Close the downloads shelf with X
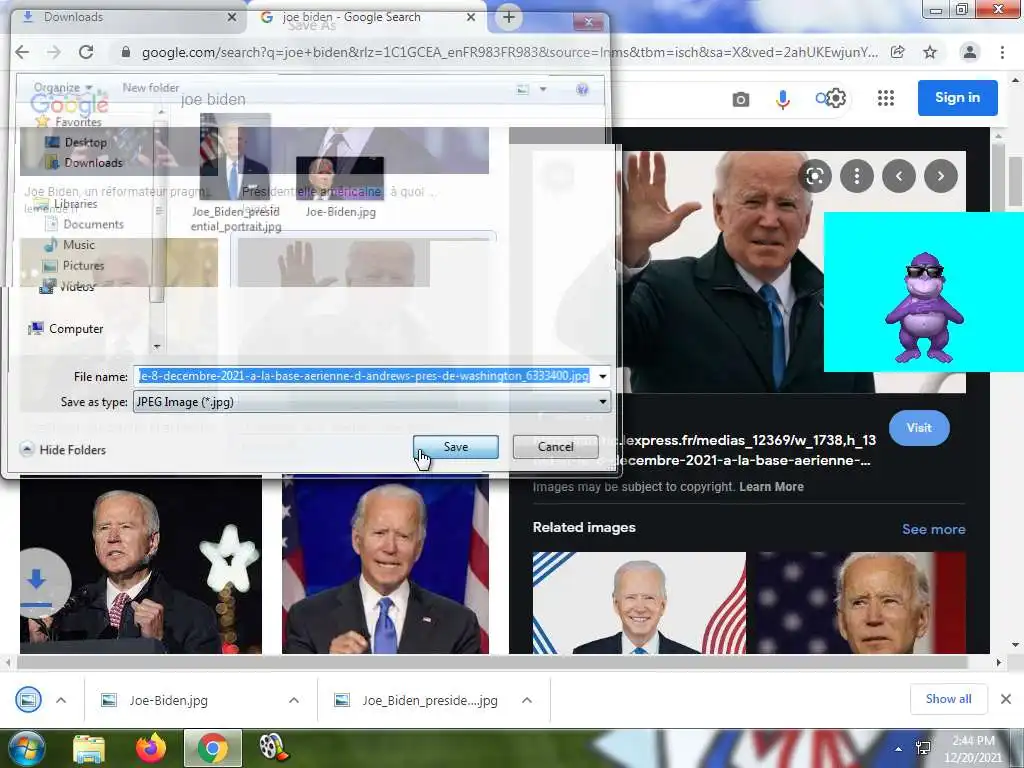Image resolution: width=1024 pixels, height=768 pixels. [1006, 699]
